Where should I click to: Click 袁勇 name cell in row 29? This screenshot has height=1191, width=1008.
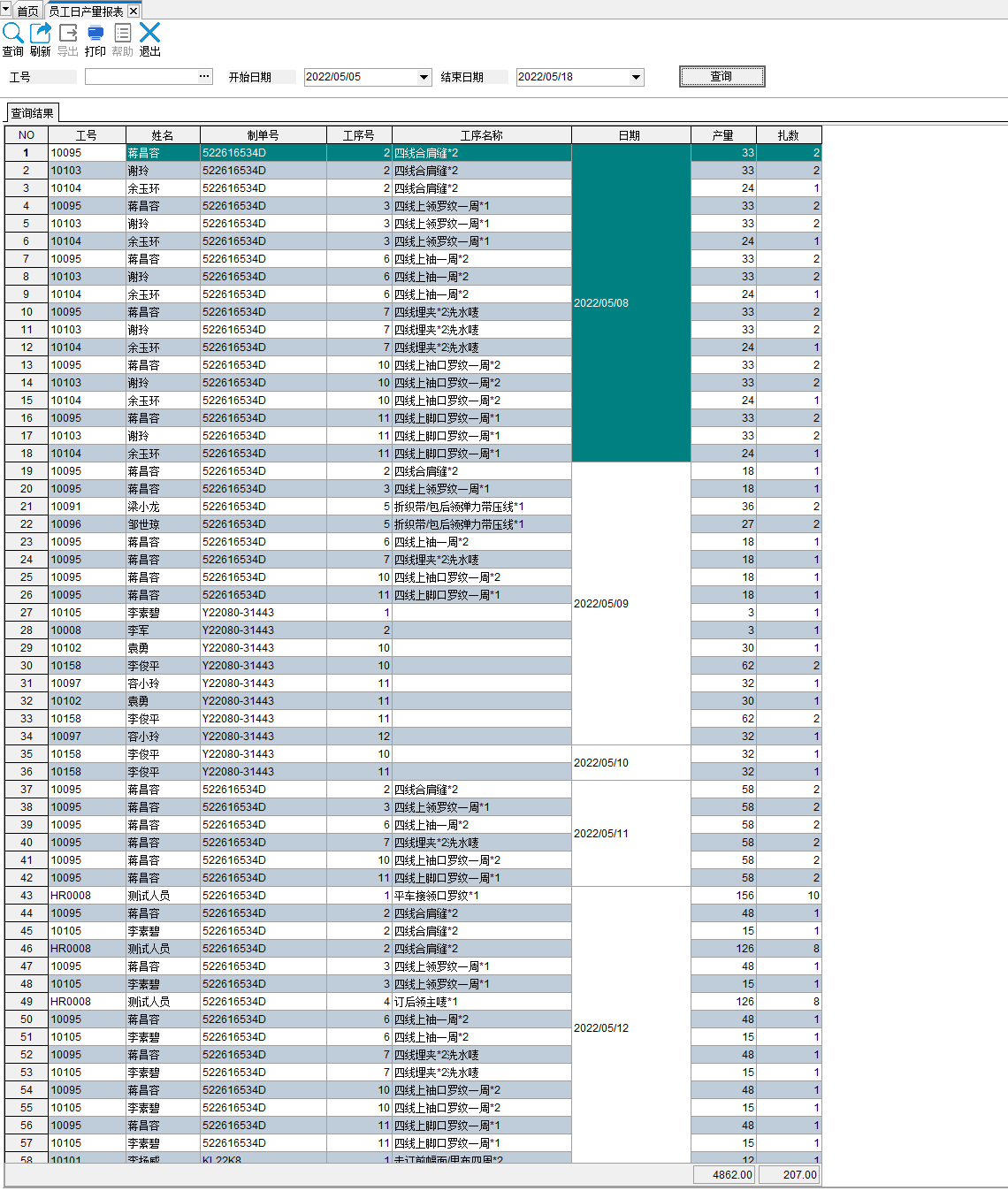point(163,648)
